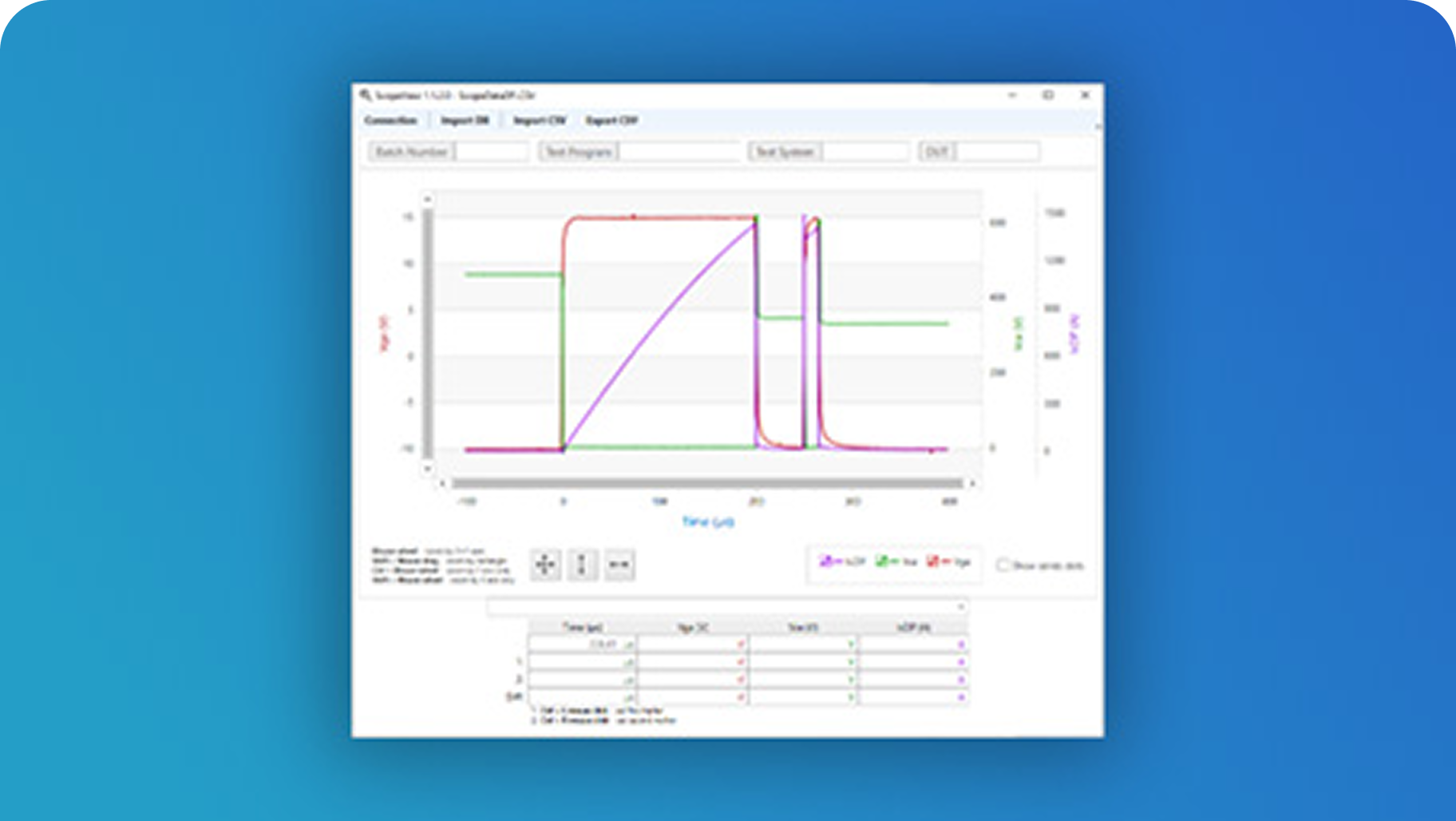Click the Import CSV menu item
Image resolution: width=1456 pixels, height=821 pixels.
[539, 121]
